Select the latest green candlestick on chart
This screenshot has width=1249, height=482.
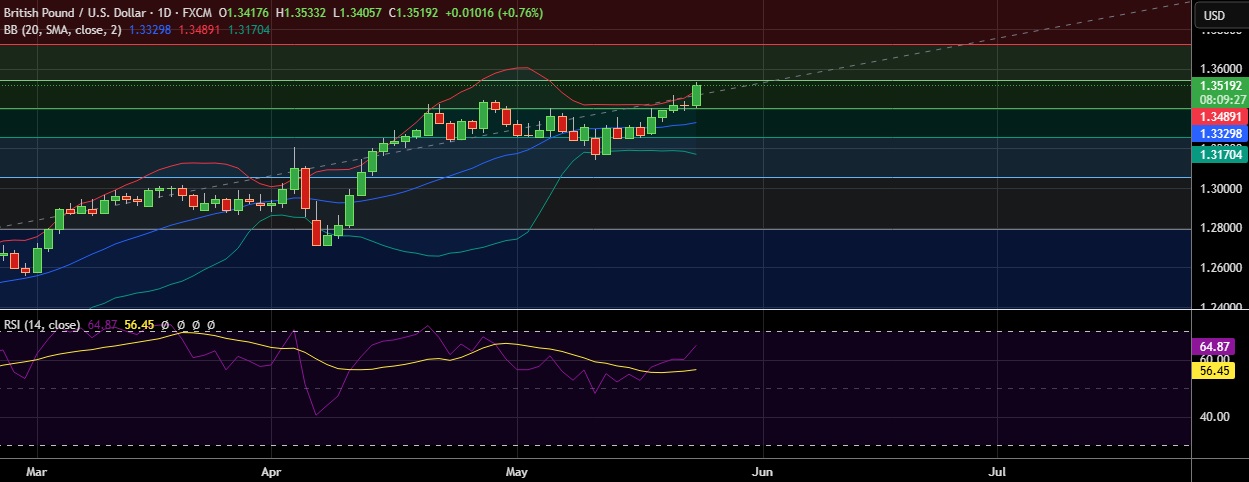click(x=696, y=95)
